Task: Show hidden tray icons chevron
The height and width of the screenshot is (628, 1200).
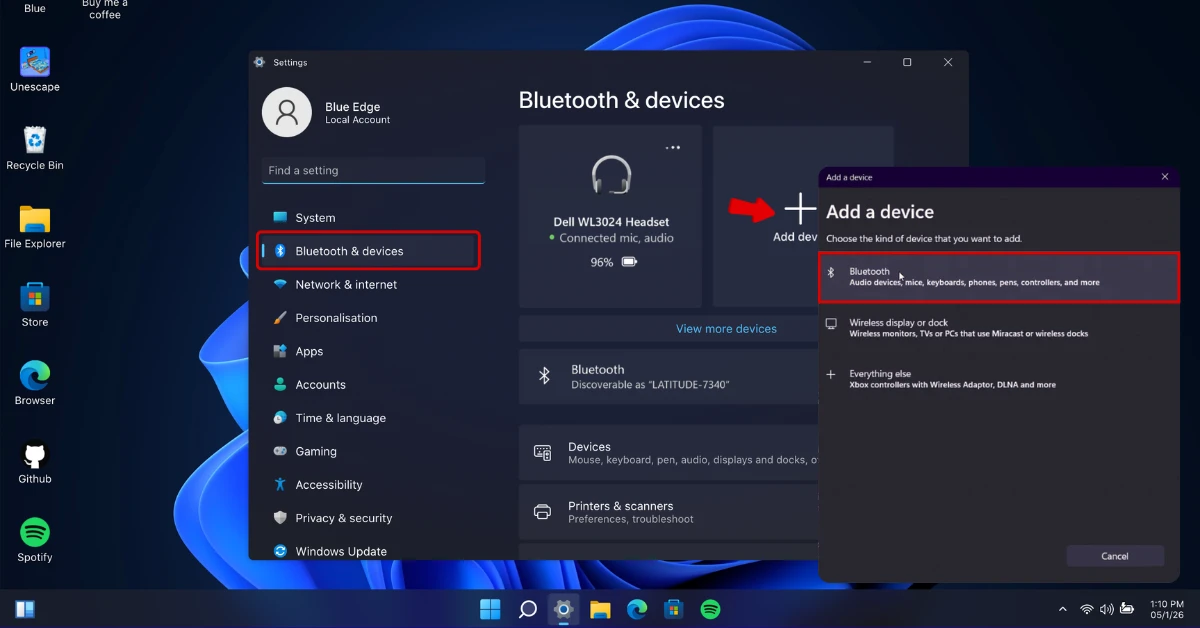Action: tap(1062, 609)
